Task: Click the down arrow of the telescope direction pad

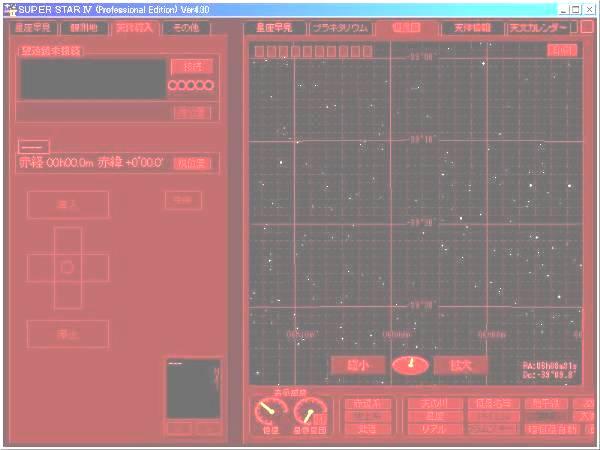Action: (68, 295)
